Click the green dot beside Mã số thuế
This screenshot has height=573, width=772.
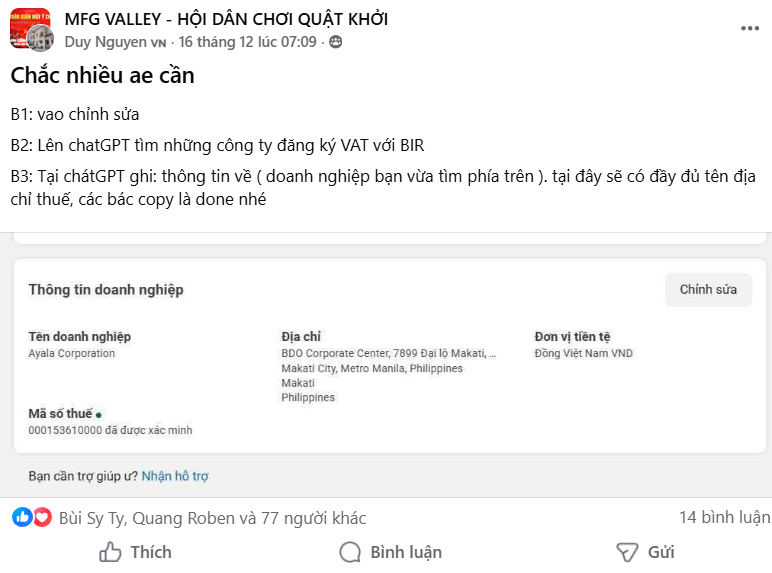tap(99, 414)
